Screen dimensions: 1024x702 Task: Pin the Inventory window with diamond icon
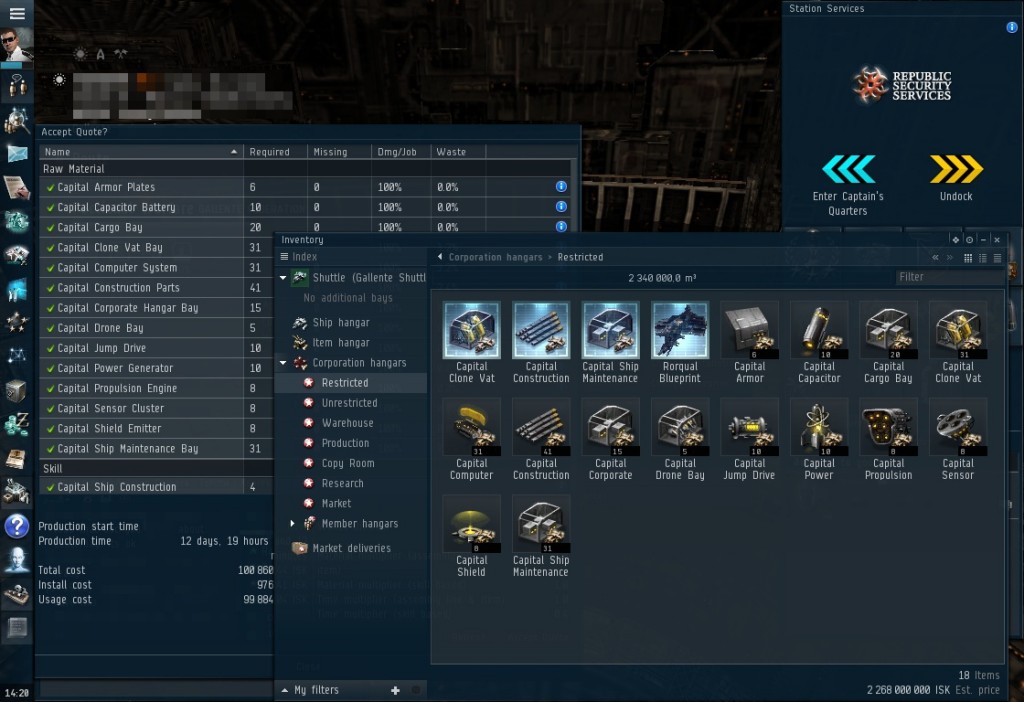click(955, 240)
